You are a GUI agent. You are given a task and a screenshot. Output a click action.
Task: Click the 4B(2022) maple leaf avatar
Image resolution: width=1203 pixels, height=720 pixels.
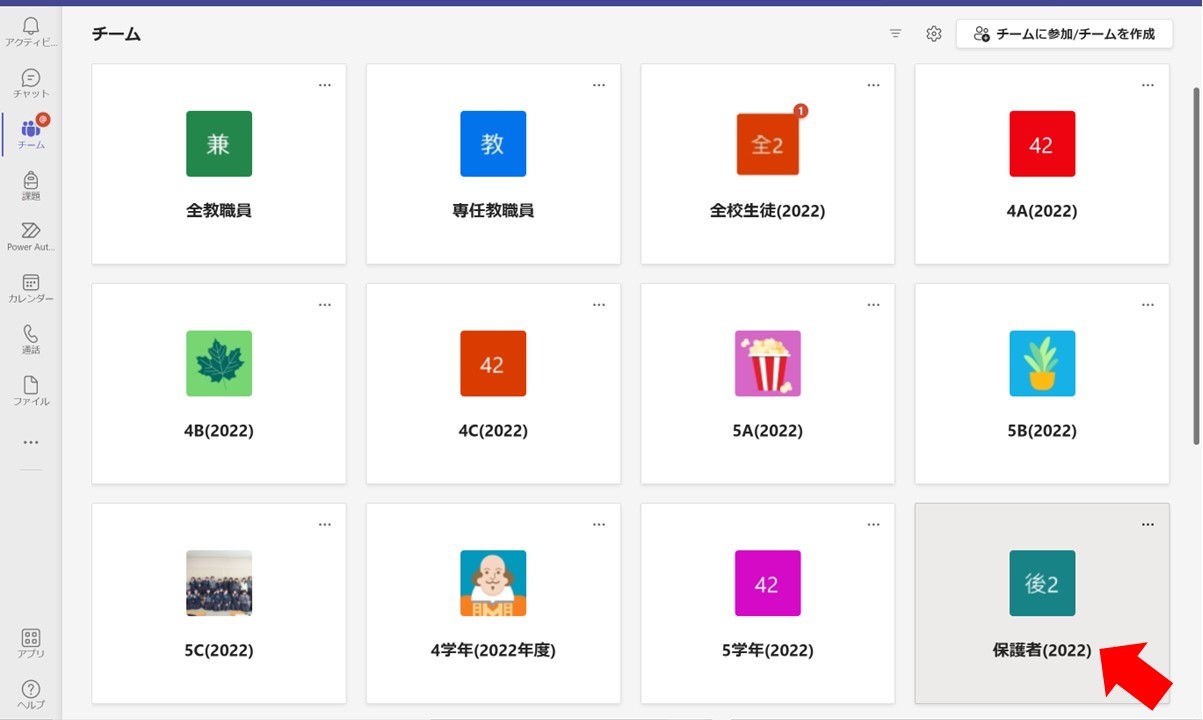pos(219,364)
